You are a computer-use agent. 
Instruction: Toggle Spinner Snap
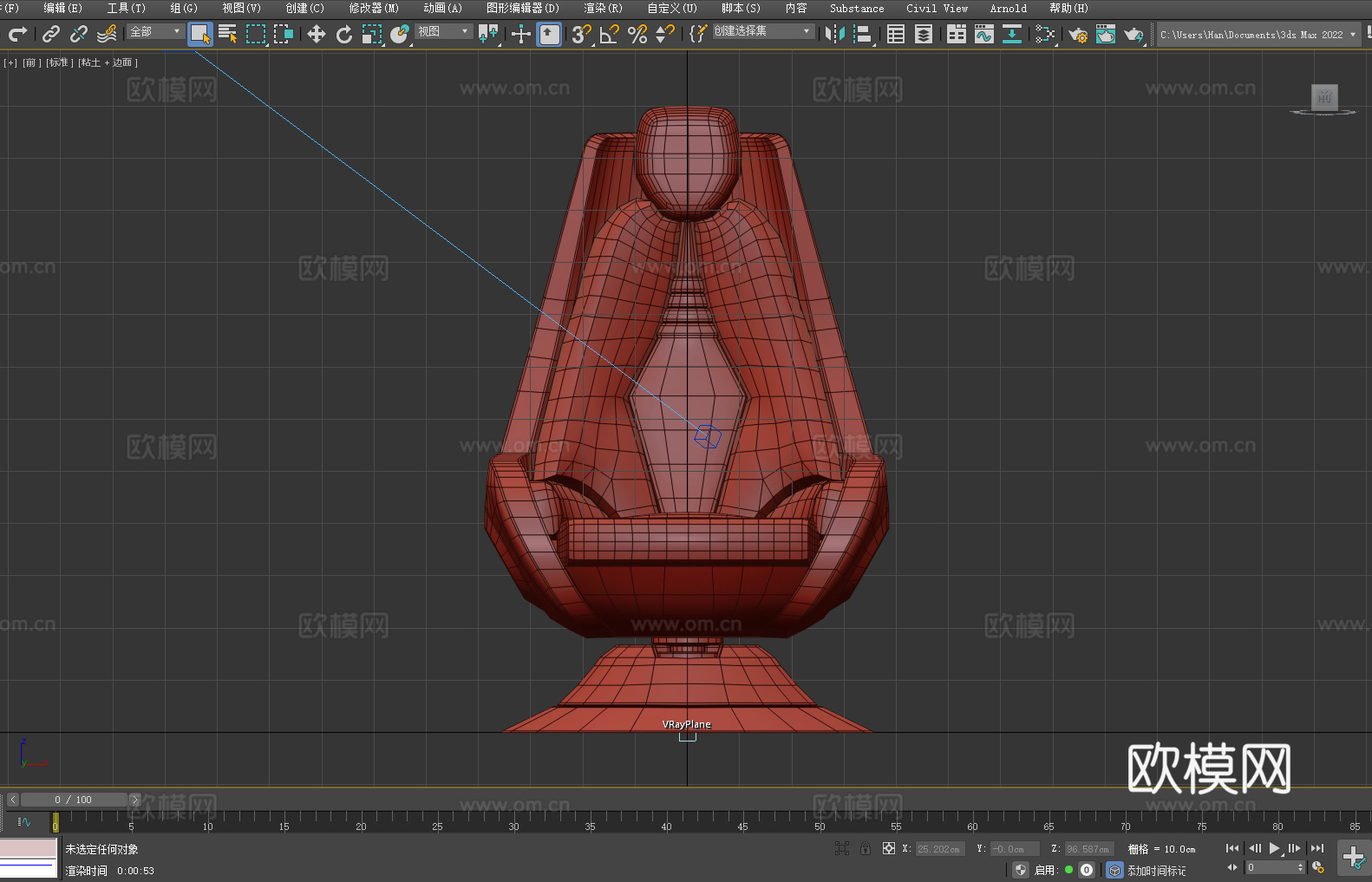coord(665,34)
